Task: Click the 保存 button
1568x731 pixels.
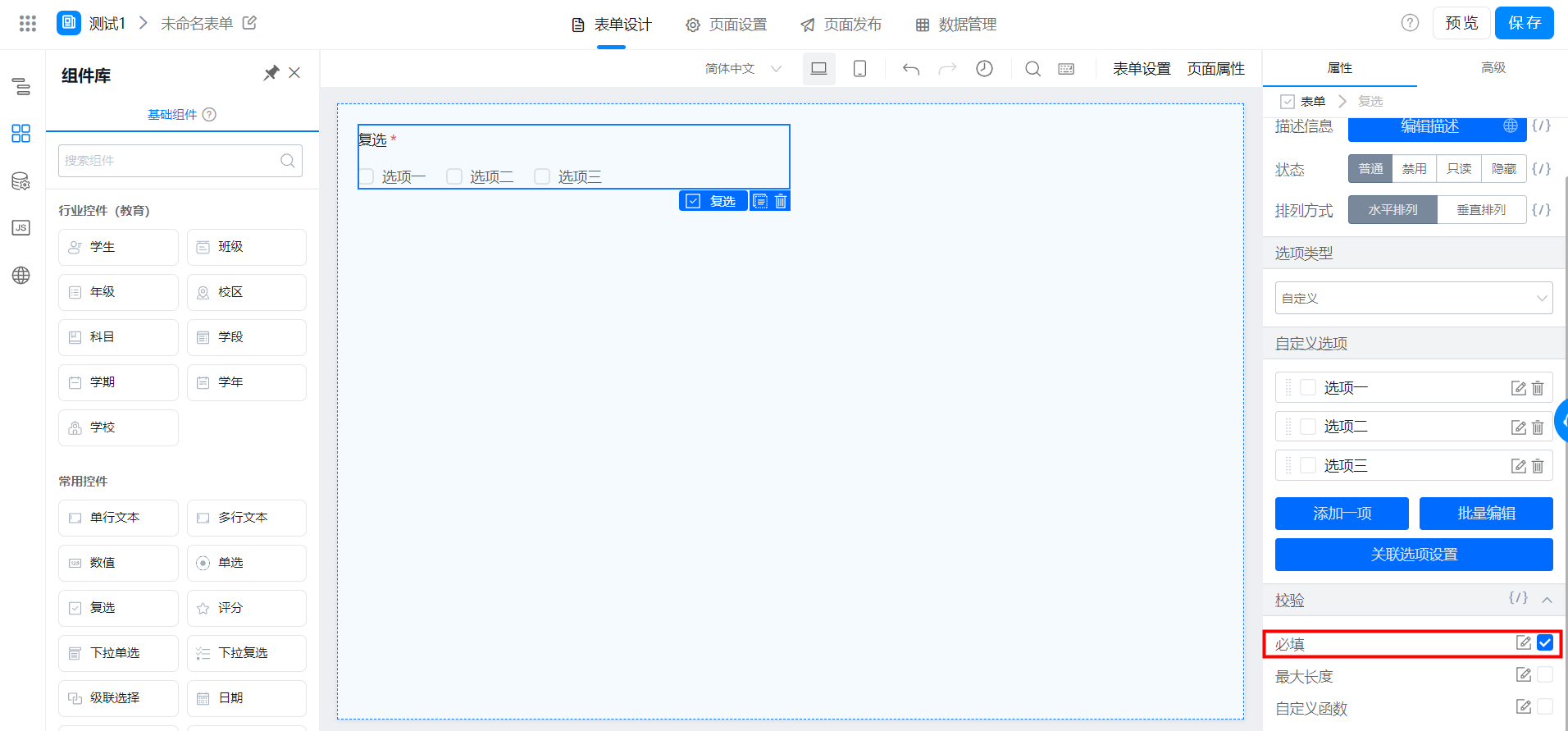Action: tap(1524, 23)
